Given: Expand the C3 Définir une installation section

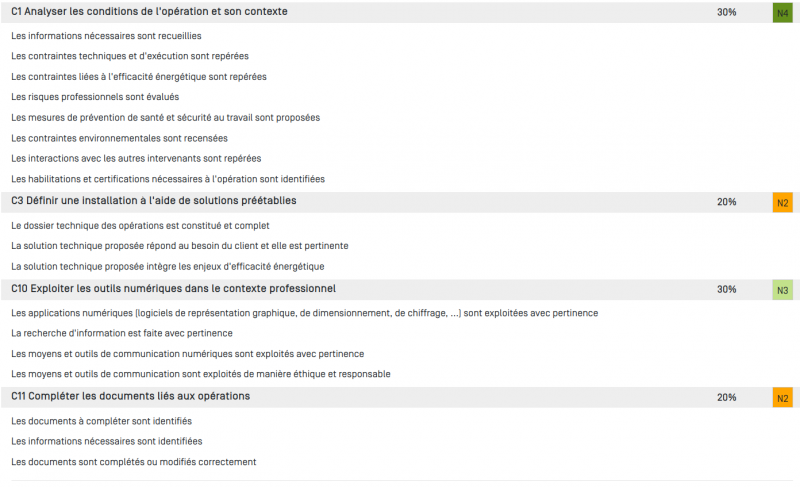Looking at the screenshot, I should tap(153, 201).
